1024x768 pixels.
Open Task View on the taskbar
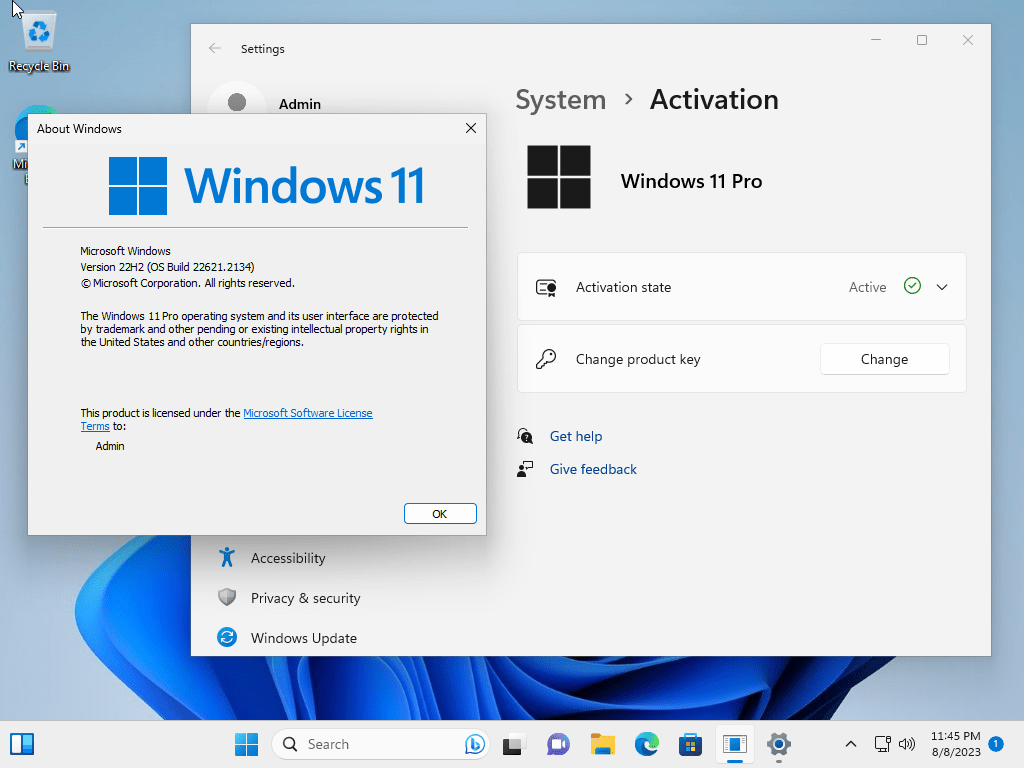pyautogui.click(x=514, y=744)
